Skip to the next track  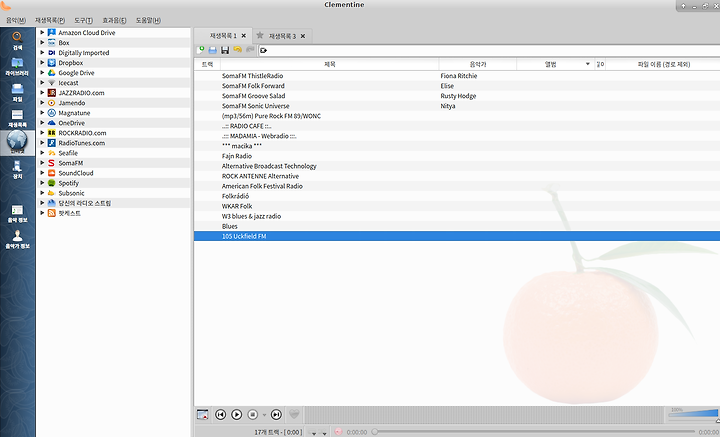click(276, 415)
